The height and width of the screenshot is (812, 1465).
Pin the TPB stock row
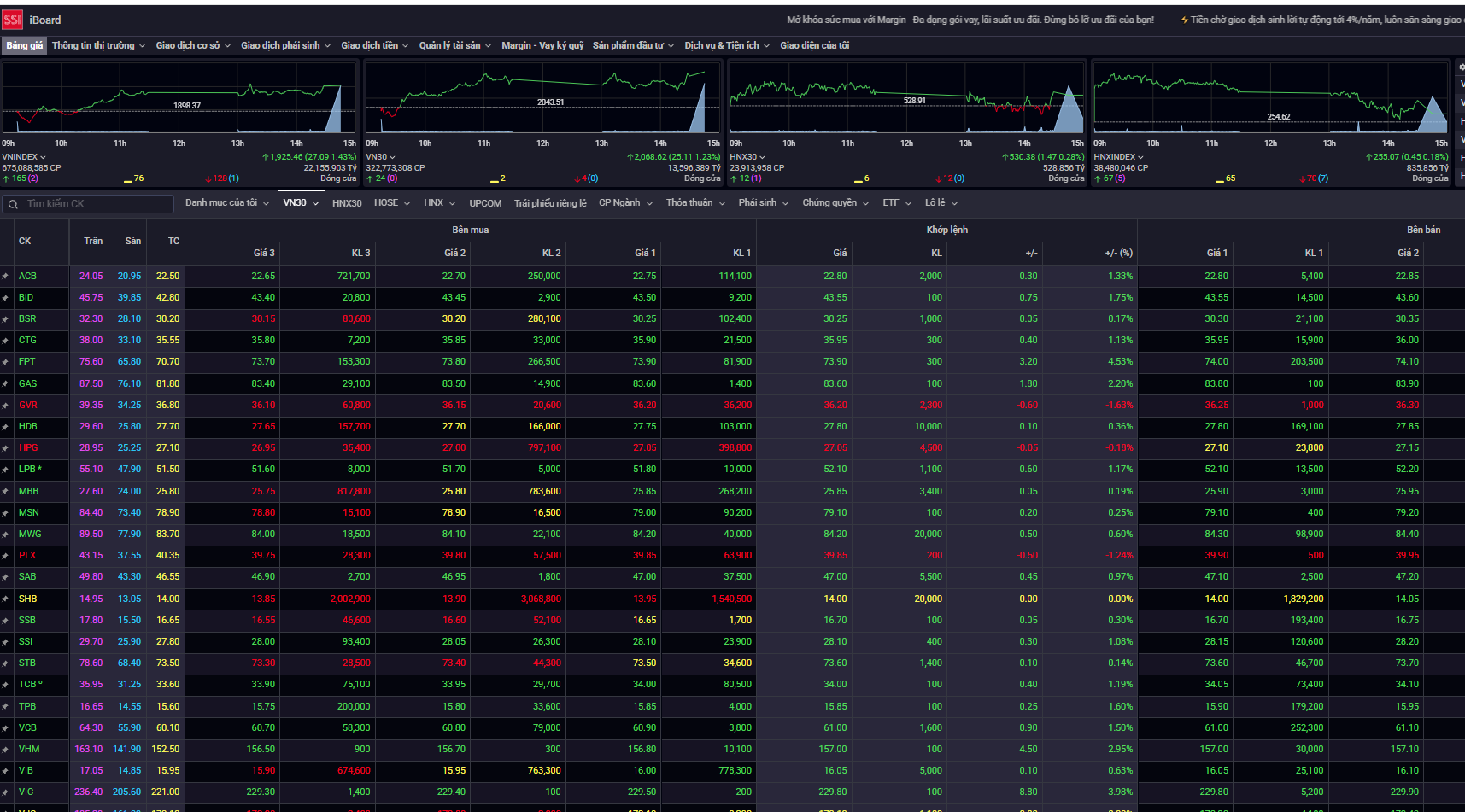5,707
